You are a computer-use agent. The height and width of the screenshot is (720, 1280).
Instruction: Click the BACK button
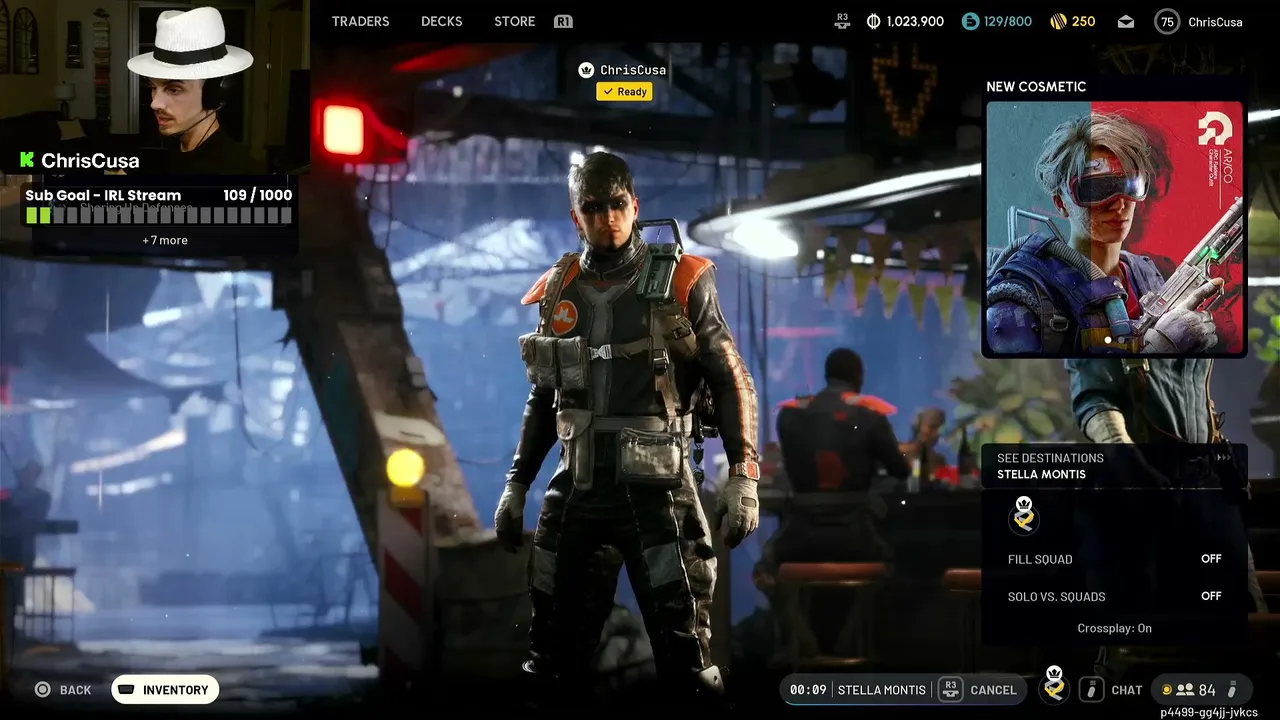[x=75, y=690]
